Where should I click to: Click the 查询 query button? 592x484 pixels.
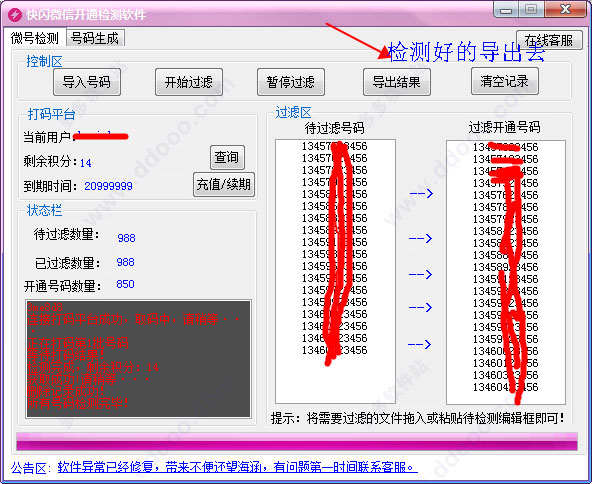(227, 157)
